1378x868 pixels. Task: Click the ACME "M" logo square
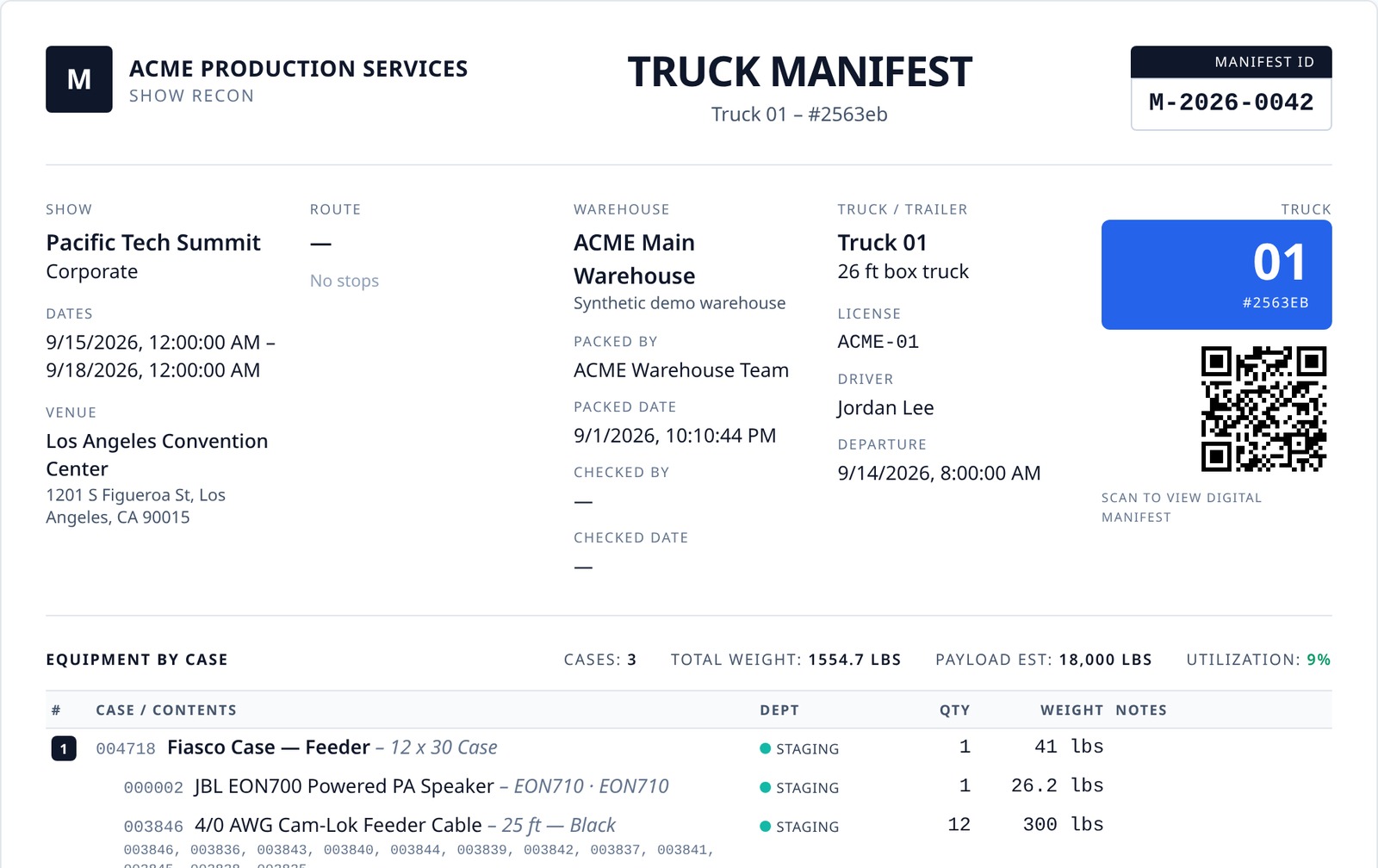pyautogui.click(x=79, y=79)
